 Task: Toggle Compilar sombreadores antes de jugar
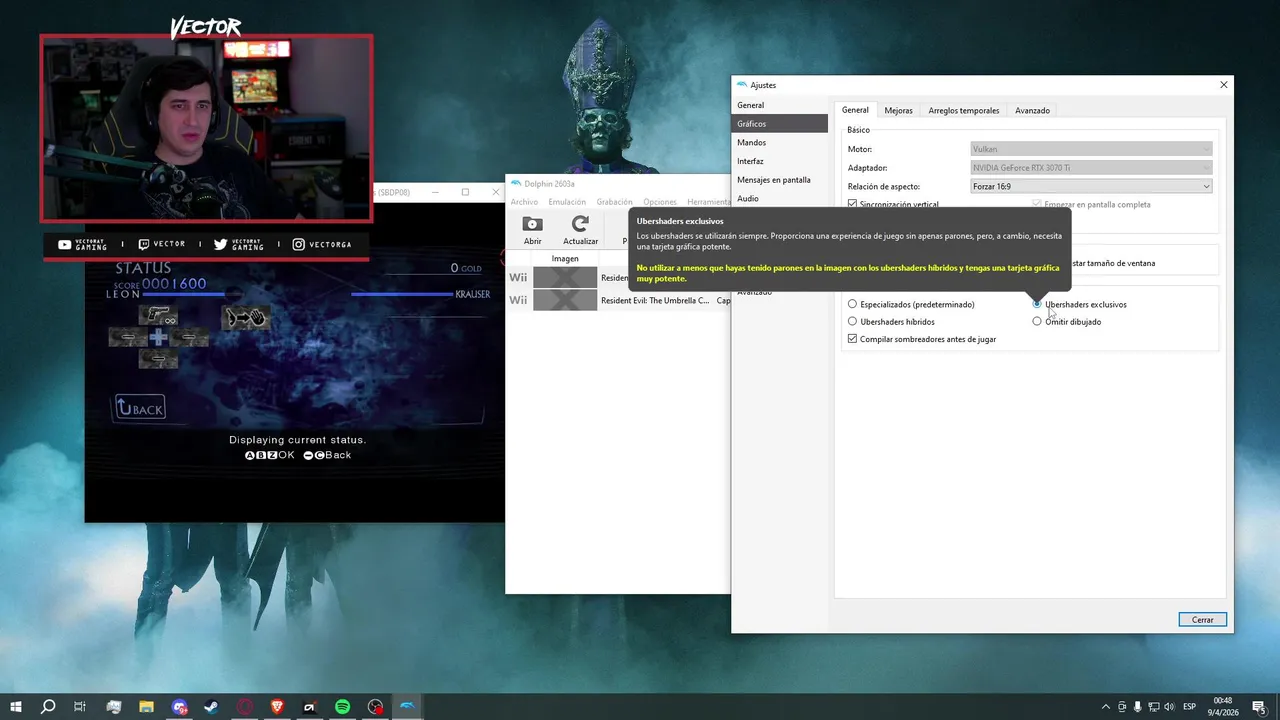click(x=852, y=339)
